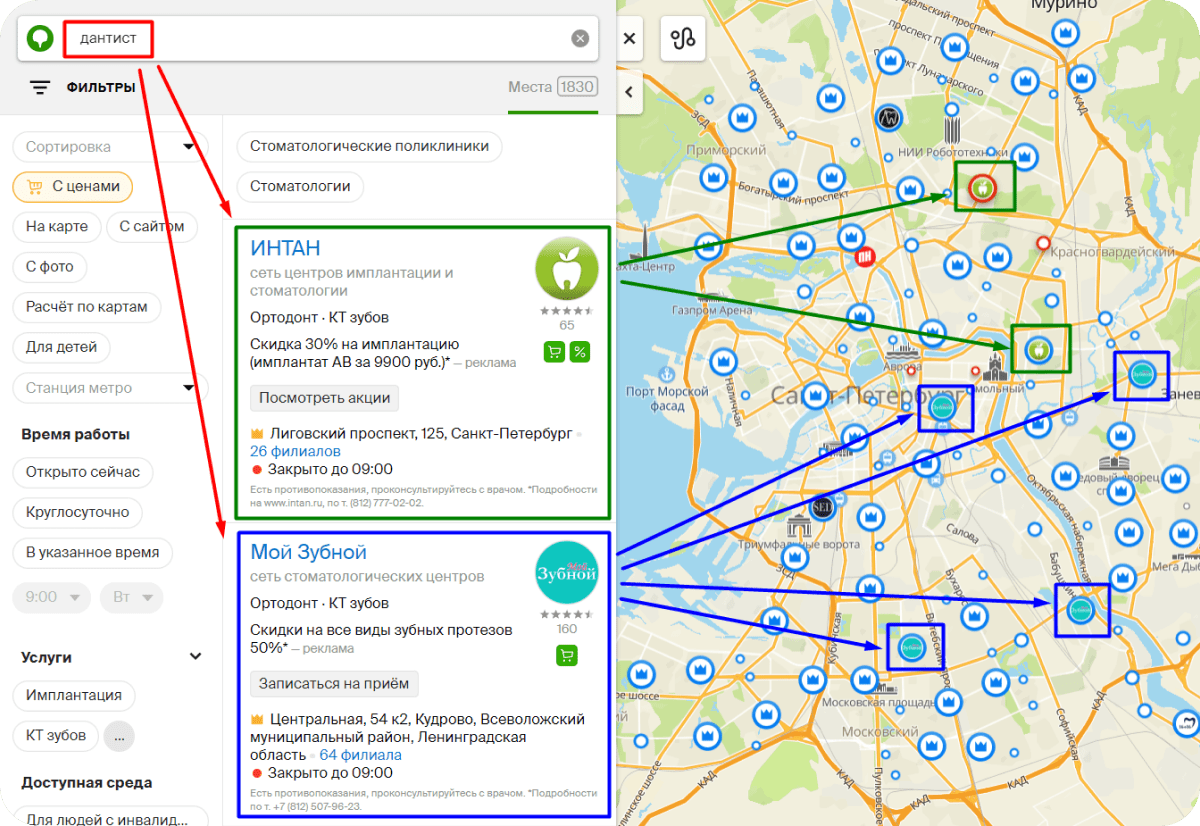Select Стоматологические поликлиники category chip

coord(370,146)
